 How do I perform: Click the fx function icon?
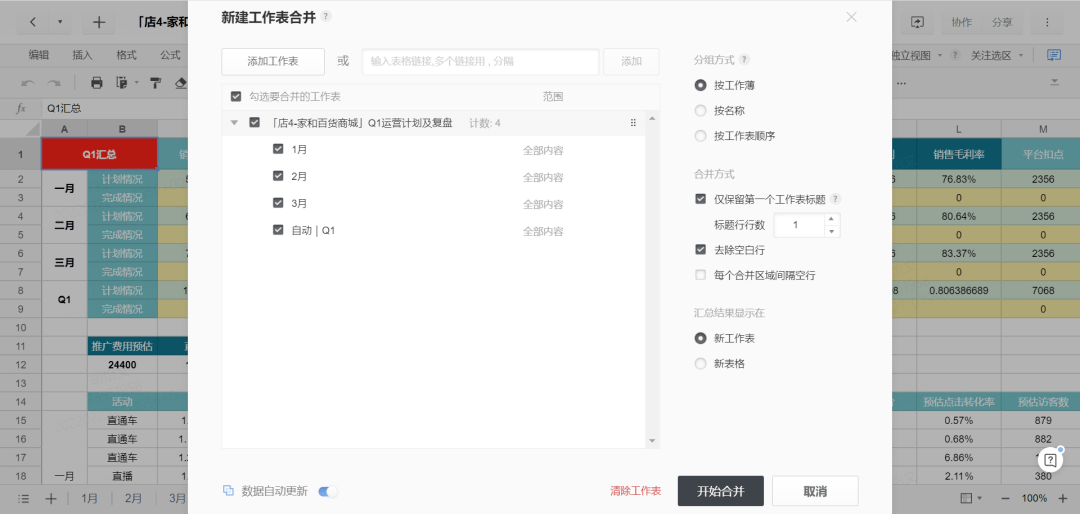coord(21,108)
